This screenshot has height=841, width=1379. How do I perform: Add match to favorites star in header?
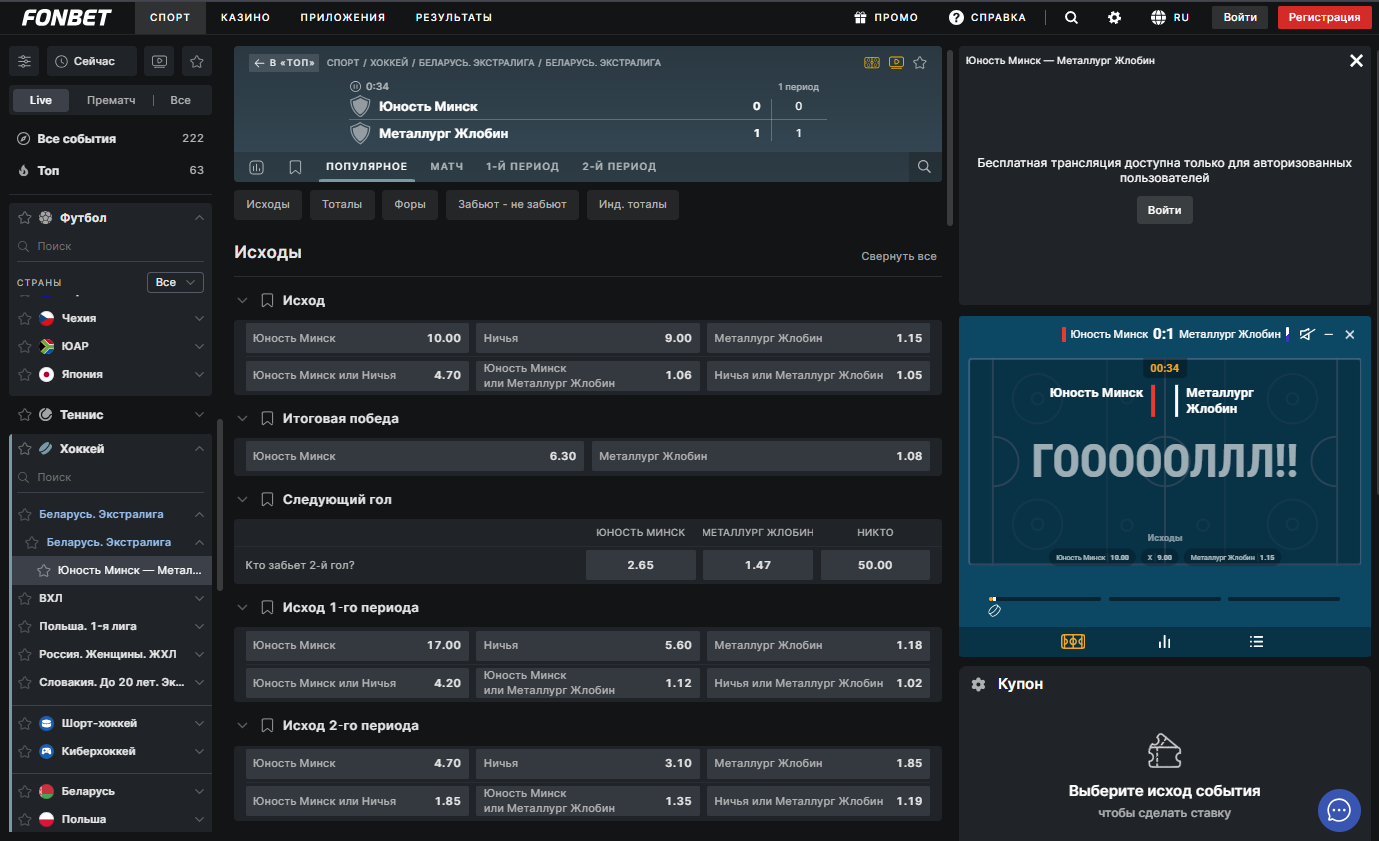(920, 62)
